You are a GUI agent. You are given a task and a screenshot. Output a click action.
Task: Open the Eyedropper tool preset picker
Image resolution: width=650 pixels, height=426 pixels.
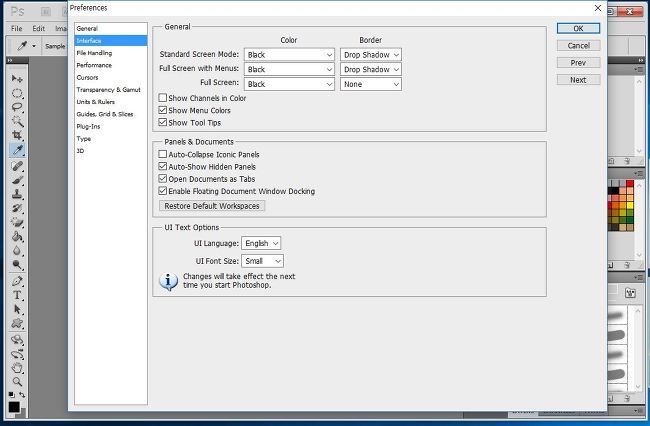[34, 46]
